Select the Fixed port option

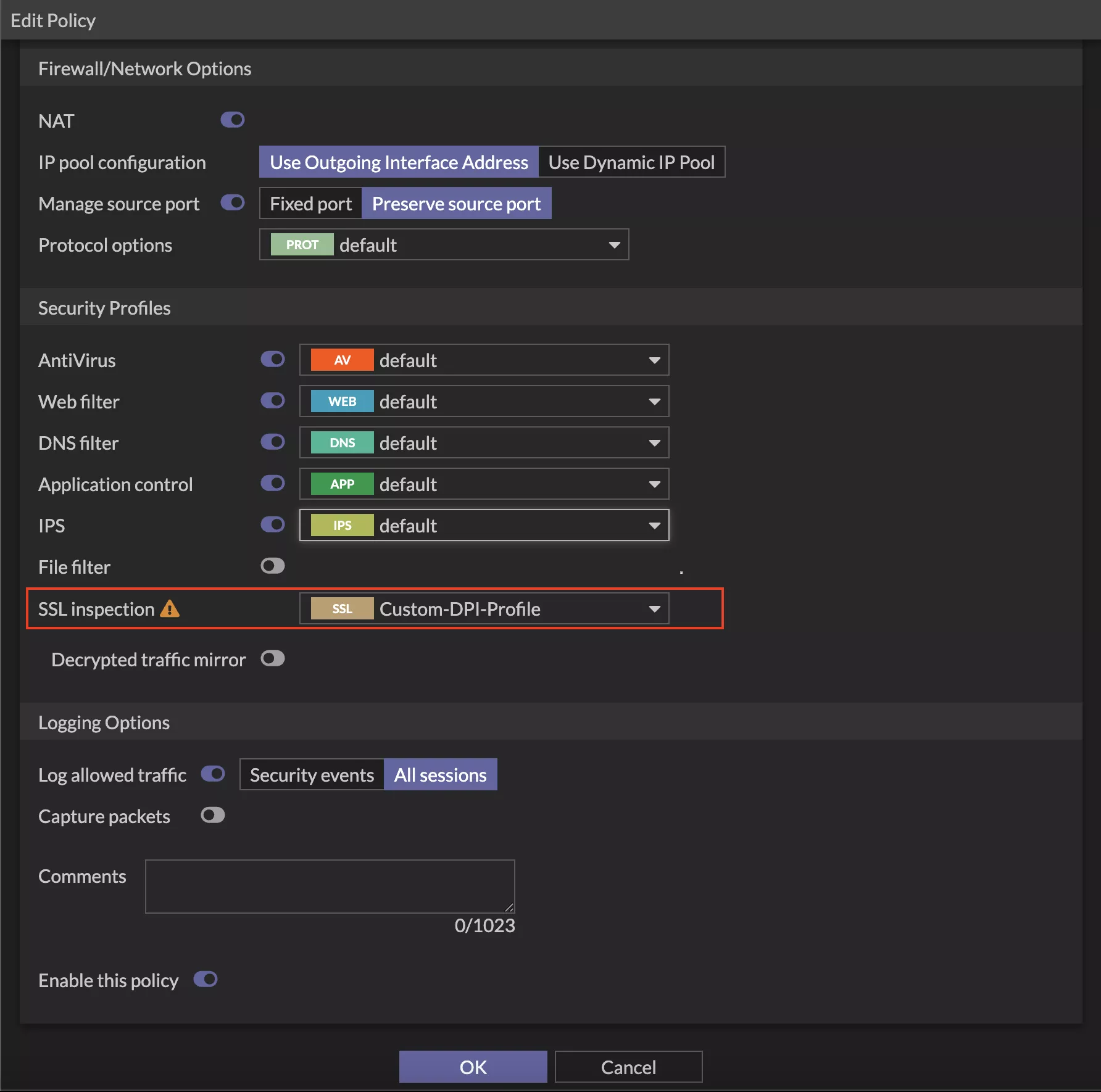coord(310,203)
